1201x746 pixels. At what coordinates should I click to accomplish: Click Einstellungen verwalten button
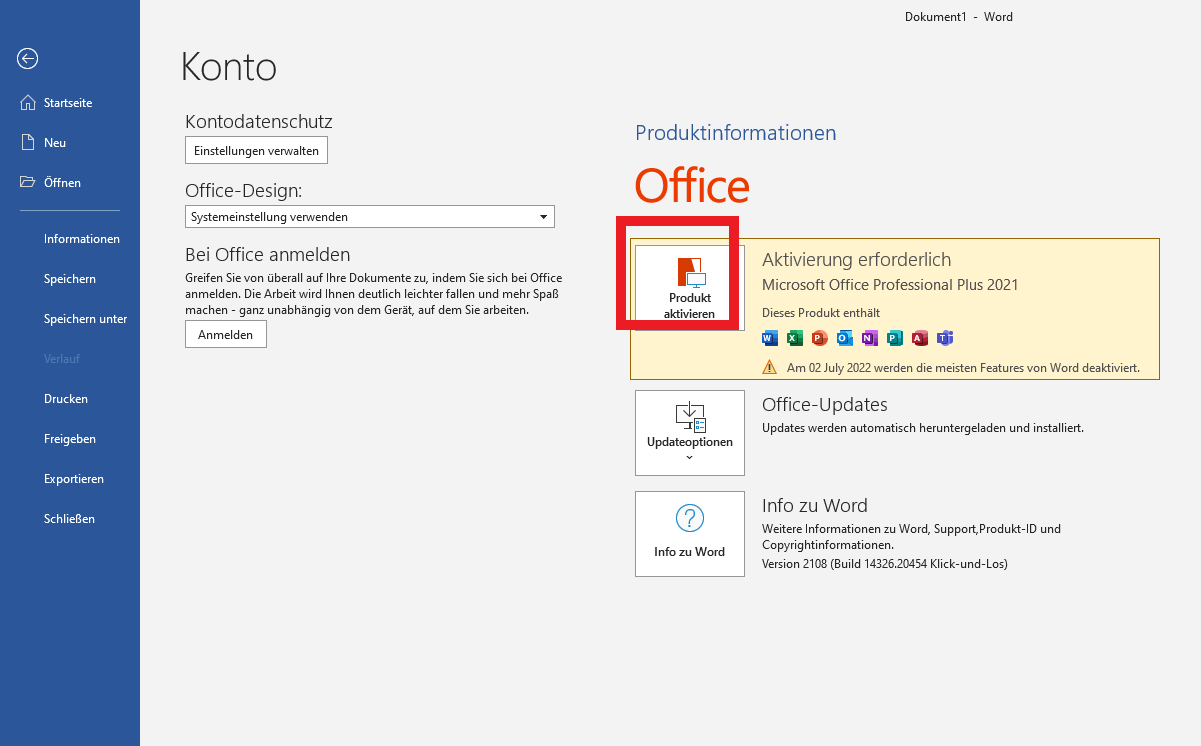tap(257, 151)
